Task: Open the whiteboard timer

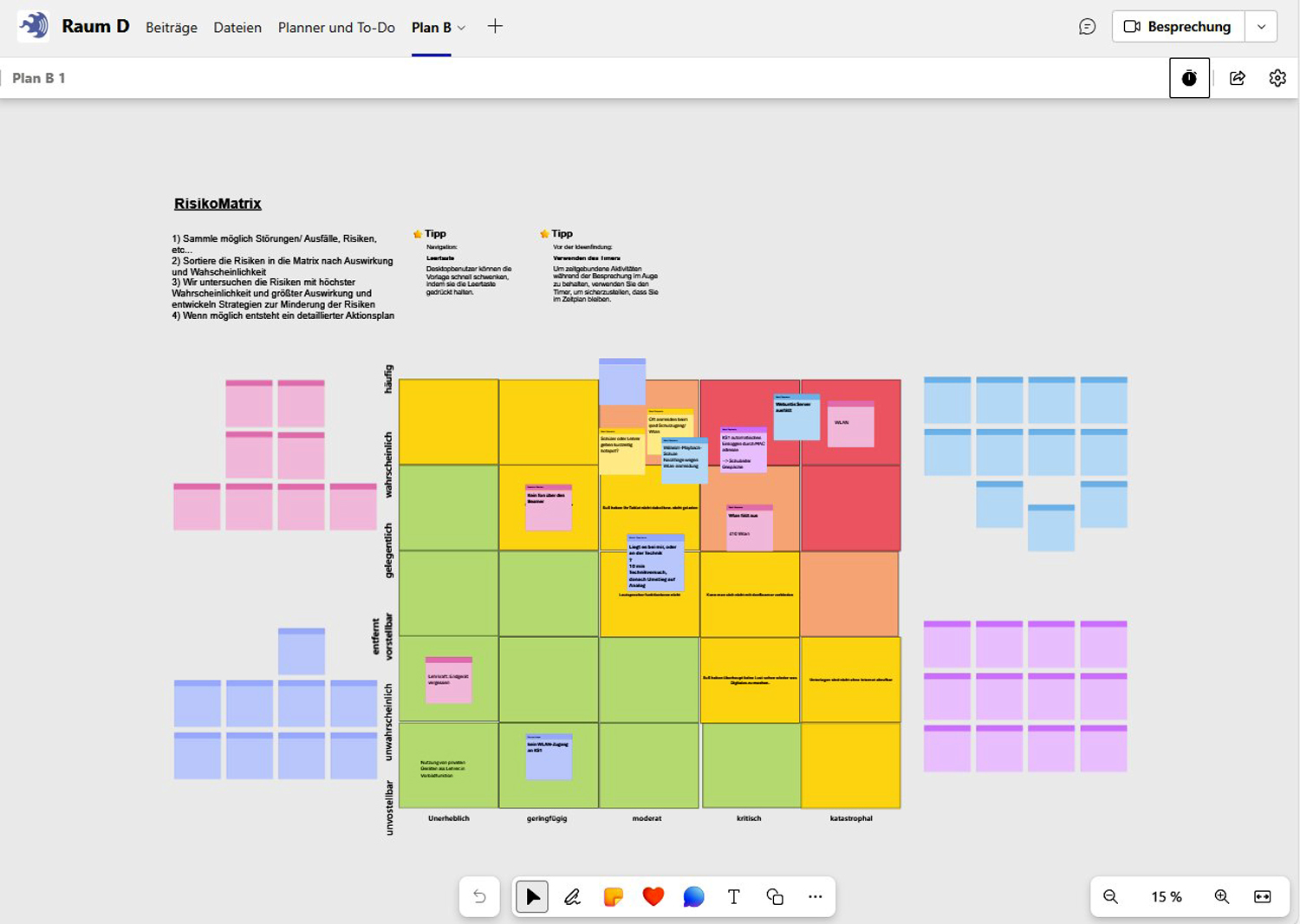Action: [x=1189, y=78]
